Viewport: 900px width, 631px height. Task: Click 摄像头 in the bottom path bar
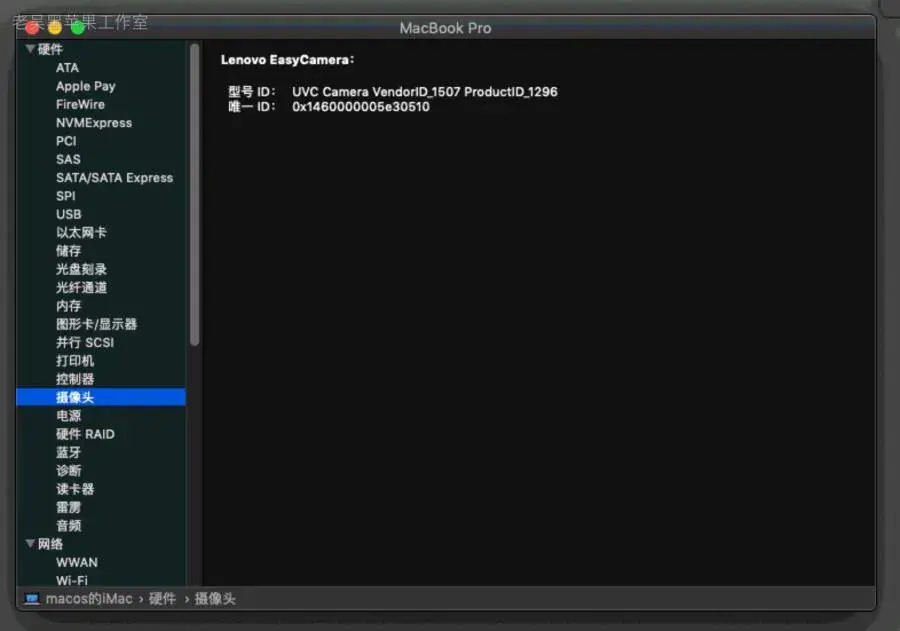click(215, 599)
